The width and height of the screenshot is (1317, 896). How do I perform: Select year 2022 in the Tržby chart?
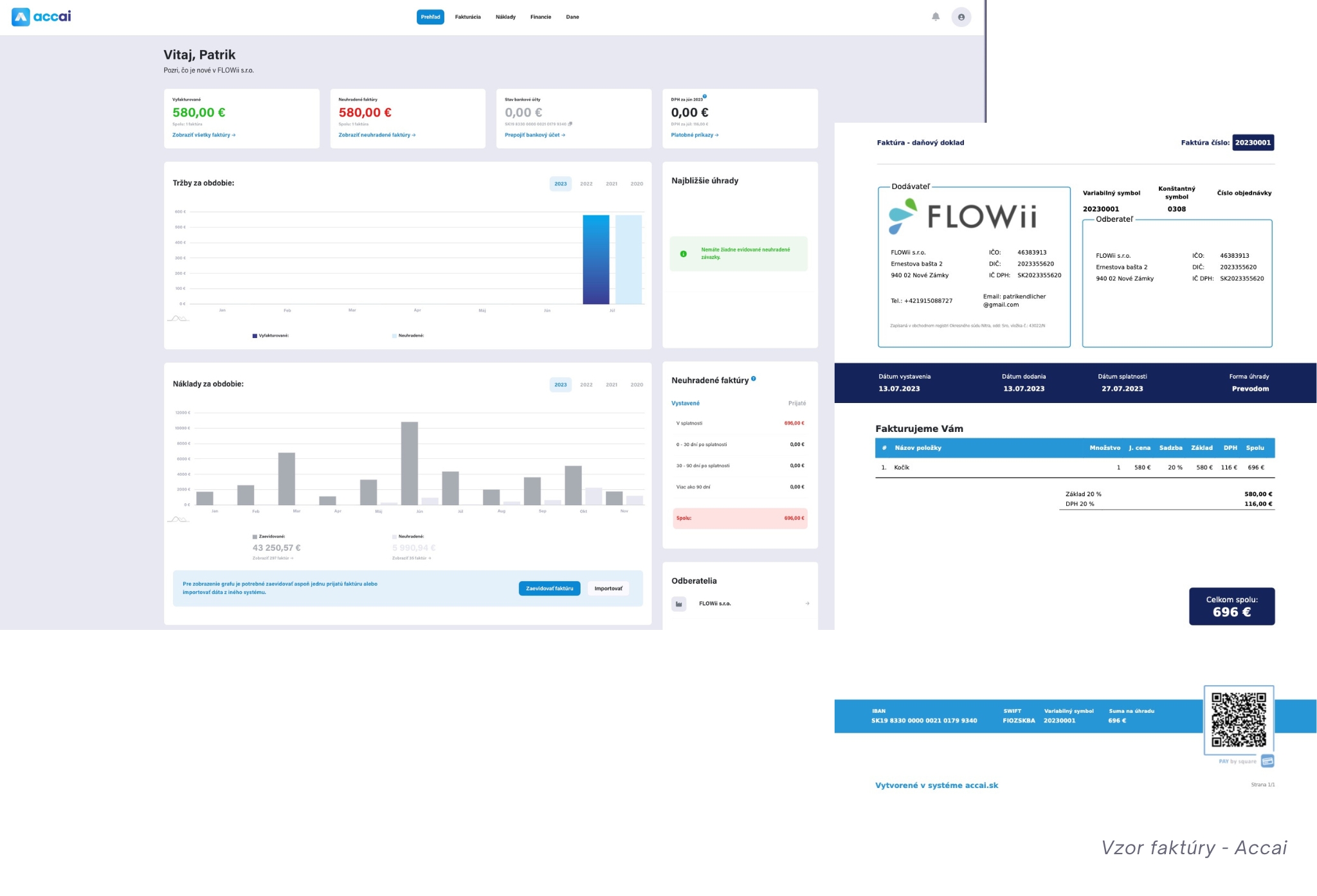pos(586,184)
